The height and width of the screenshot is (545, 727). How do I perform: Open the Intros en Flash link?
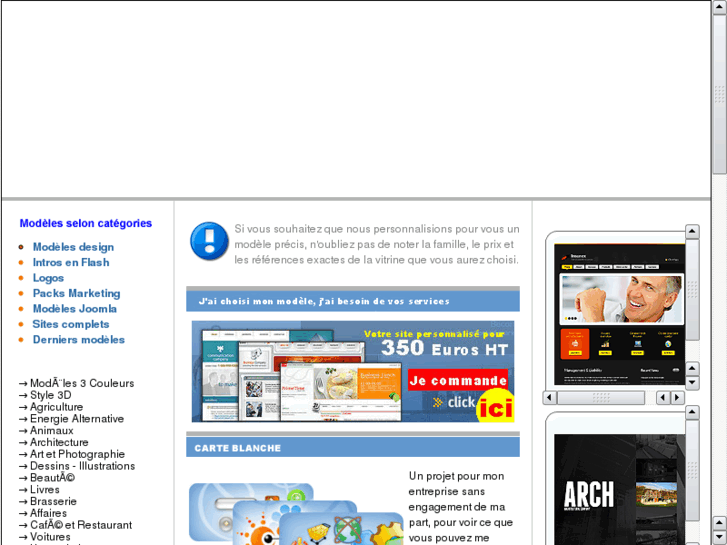click(x=71, y=263)
